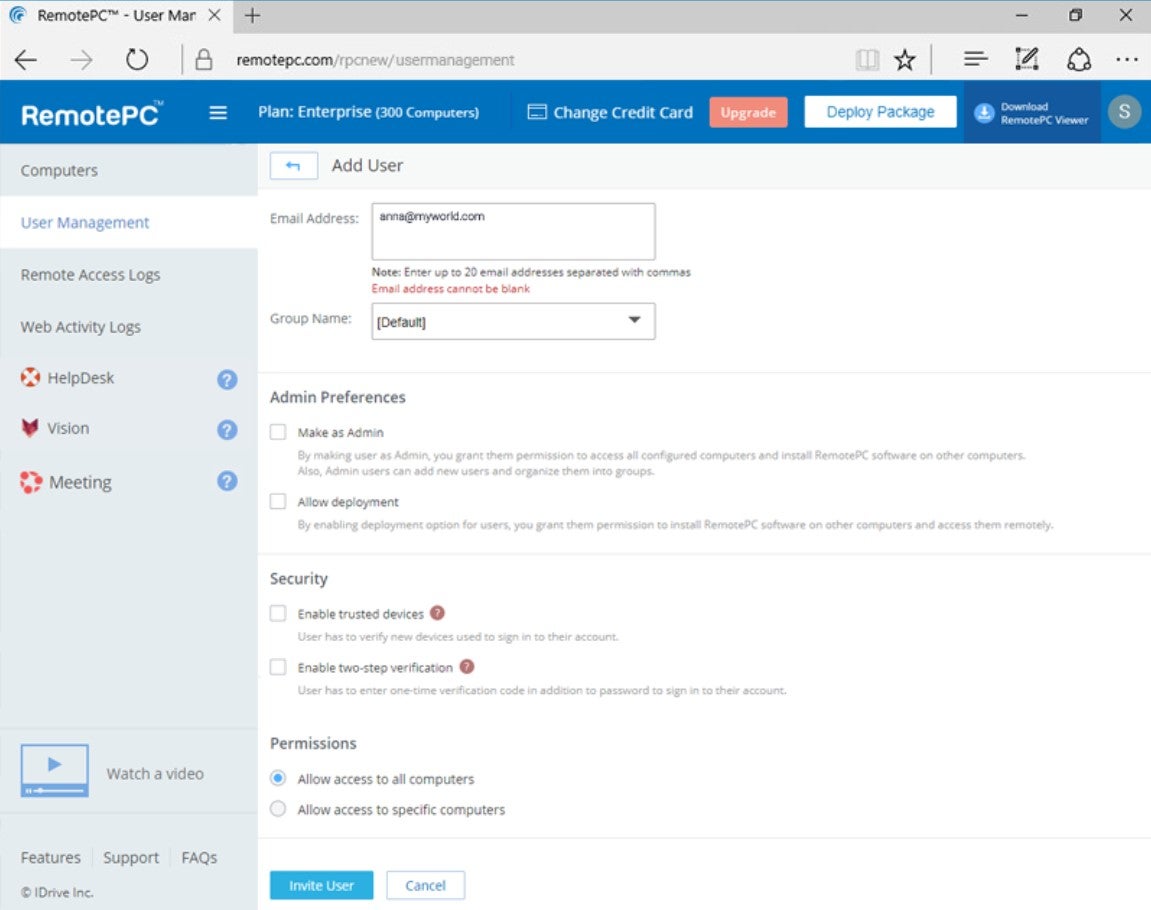Image resolution: width=1151 pixels, height=910 pixels.
Task: Show two-step verification help icon
Action: 467,666
